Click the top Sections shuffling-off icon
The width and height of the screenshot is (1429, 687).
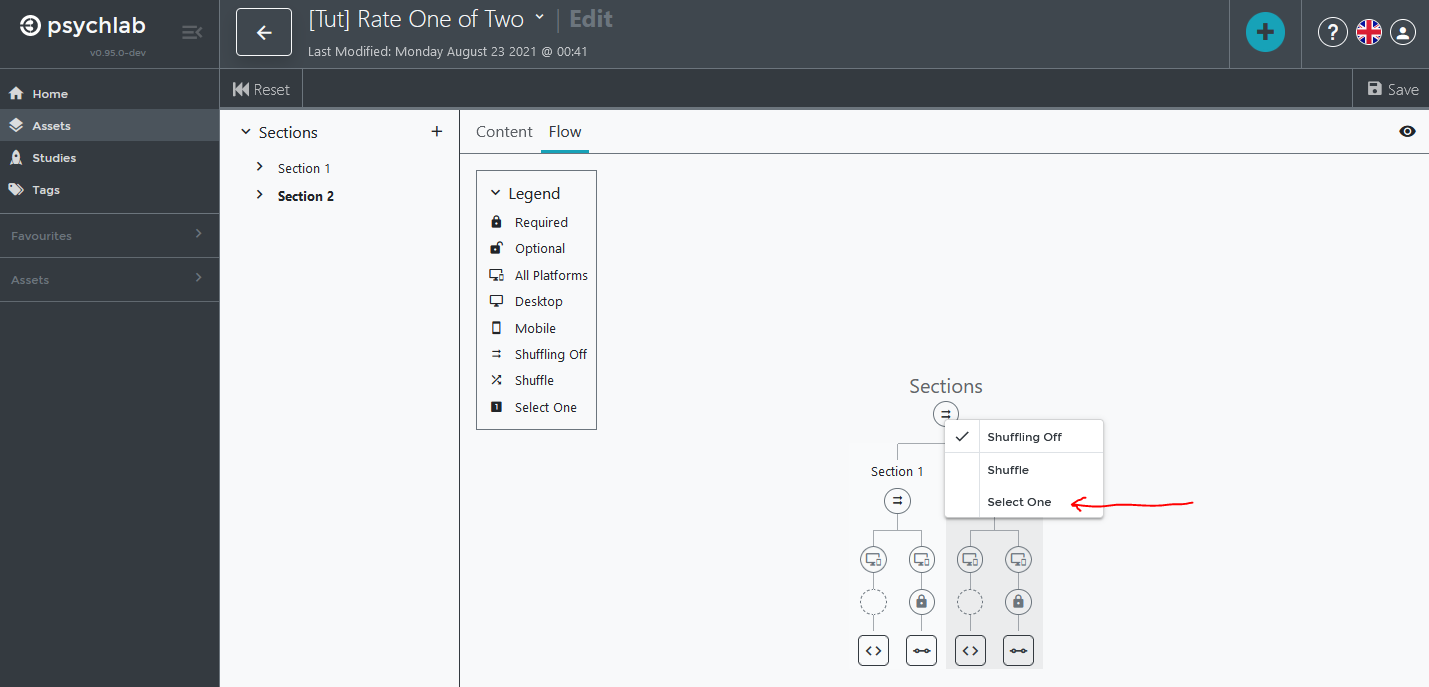click(946, 413)
